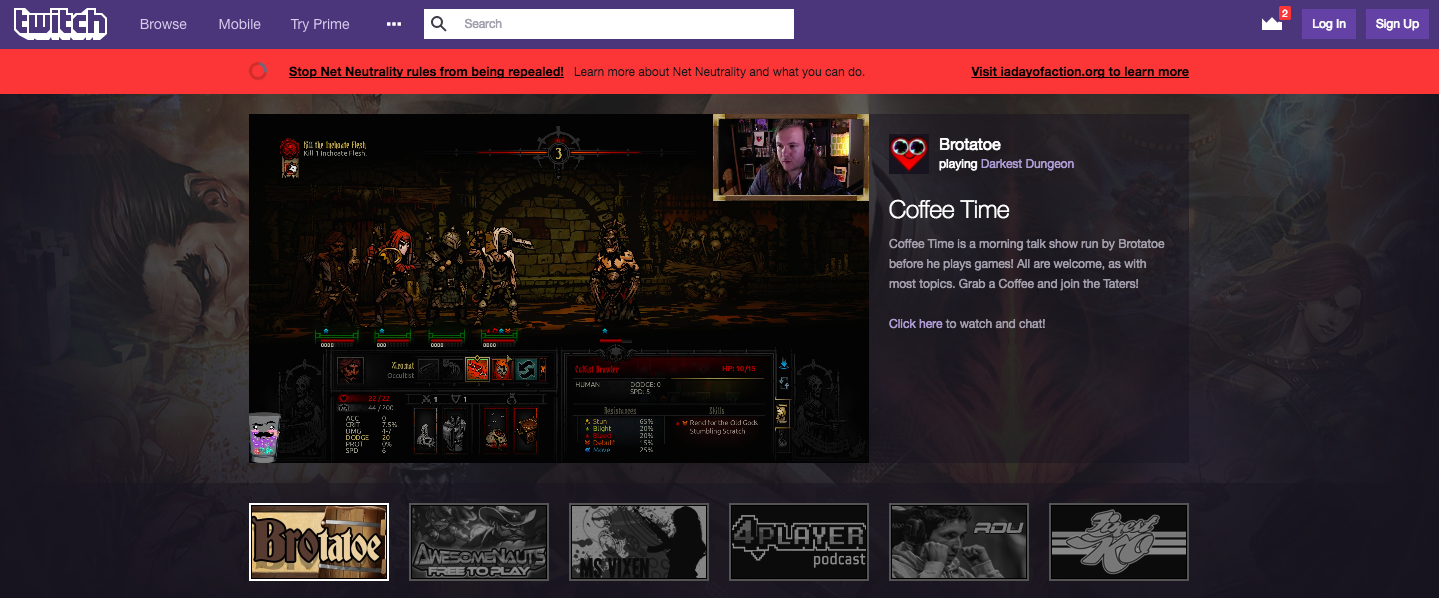Follow the Click here link to watch

pos(915,324)
